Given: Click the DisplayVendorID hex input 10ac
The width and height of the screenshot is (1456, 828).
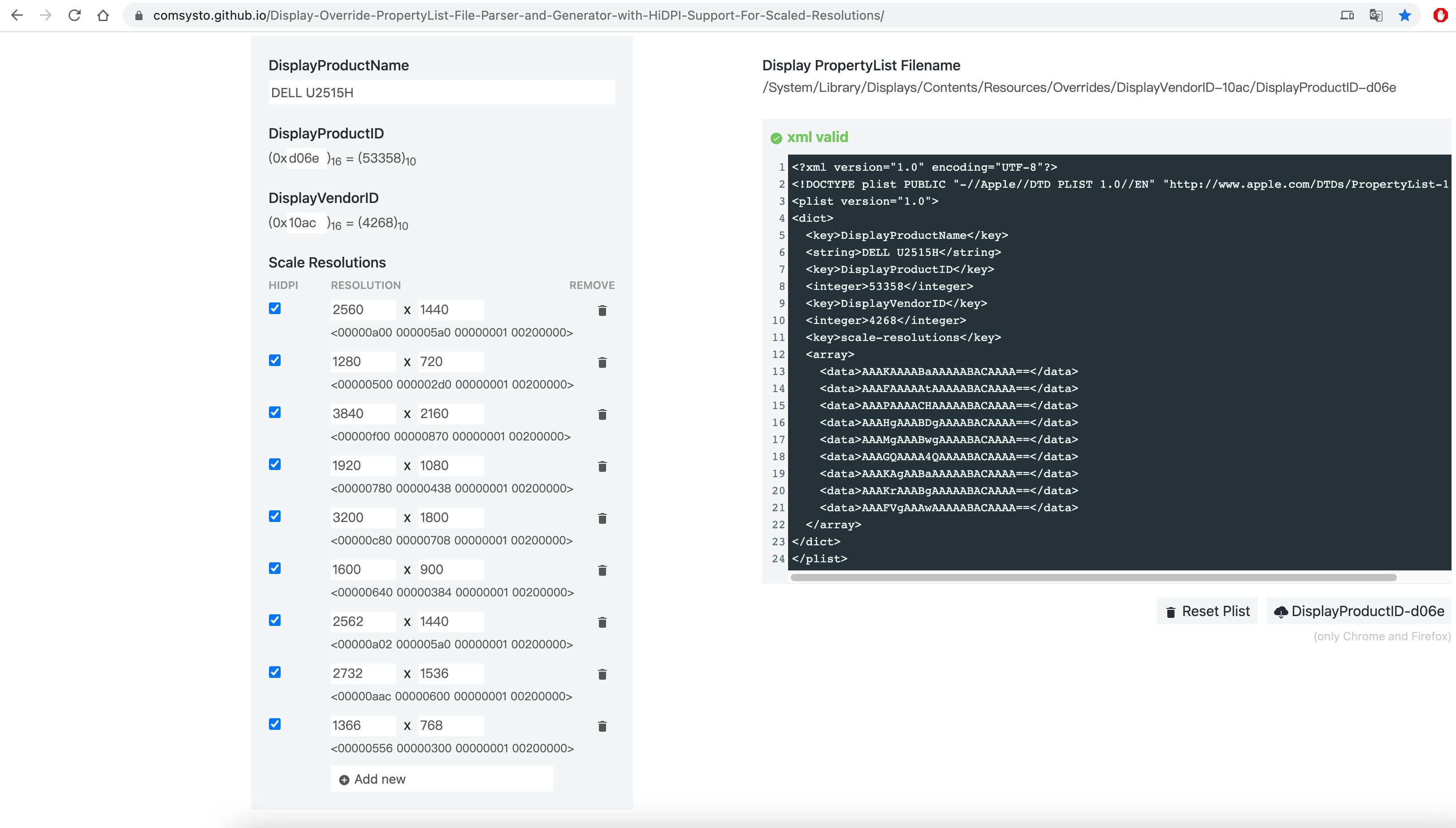Looking at the screenshot, I should pyautogui.click(x=306, y=223).
